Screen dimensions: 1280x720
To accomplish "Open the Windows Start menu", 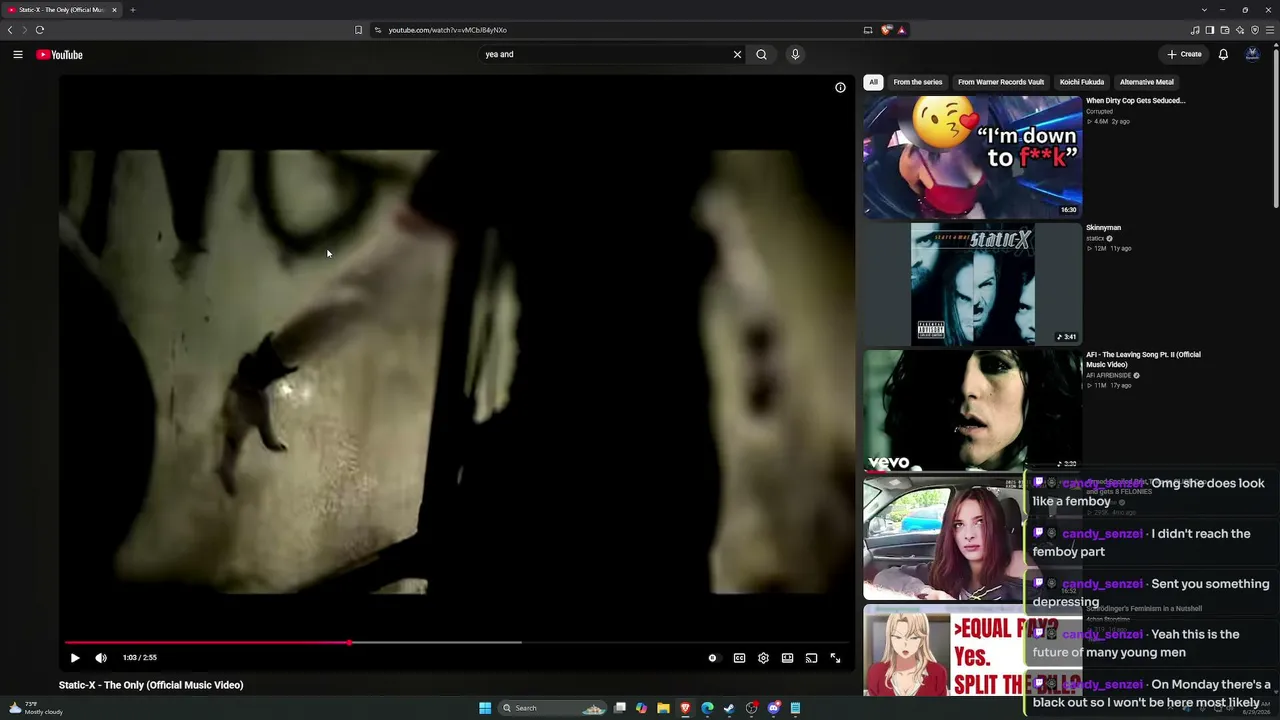I will click(485, 708).
